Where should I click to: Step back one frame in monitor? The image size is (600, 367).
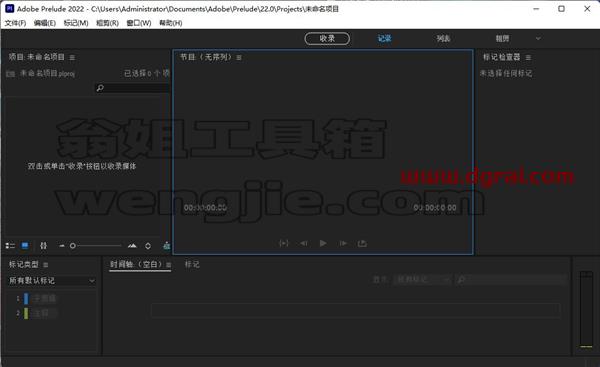(x=304, y=243)
